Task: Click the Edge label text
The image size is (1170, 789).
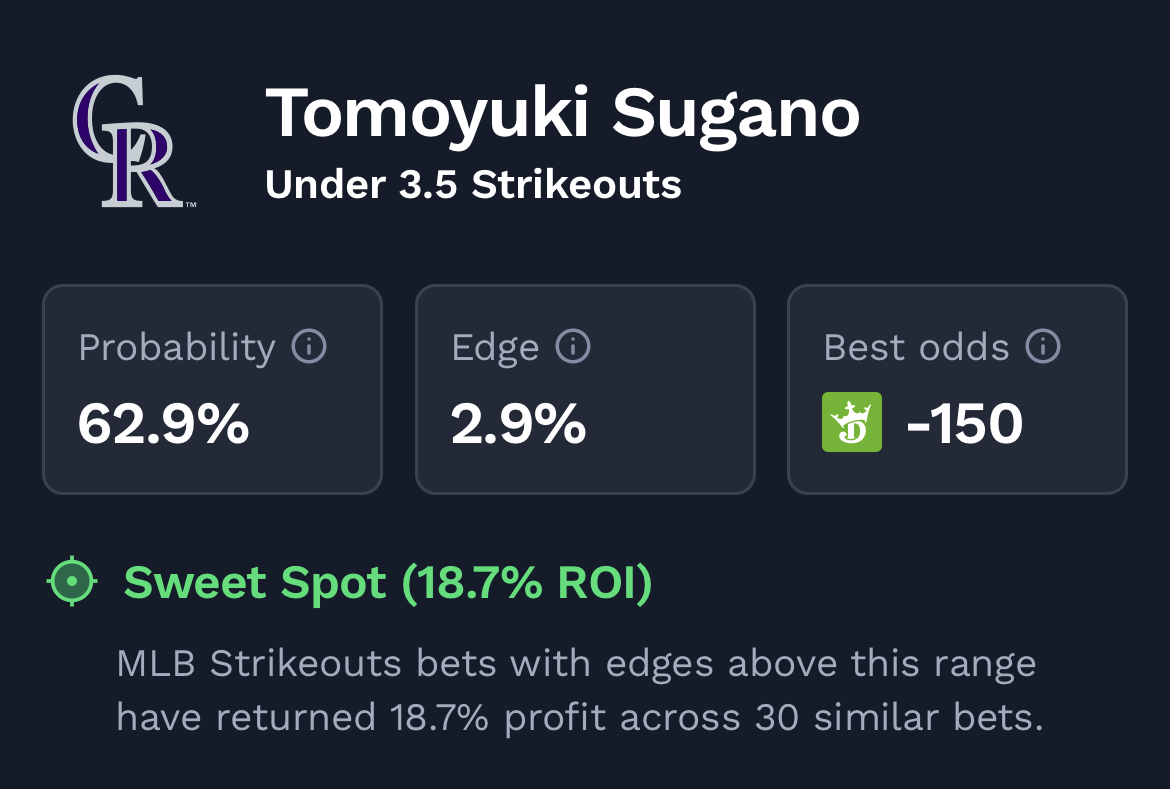Action: [x=495, y=348]
